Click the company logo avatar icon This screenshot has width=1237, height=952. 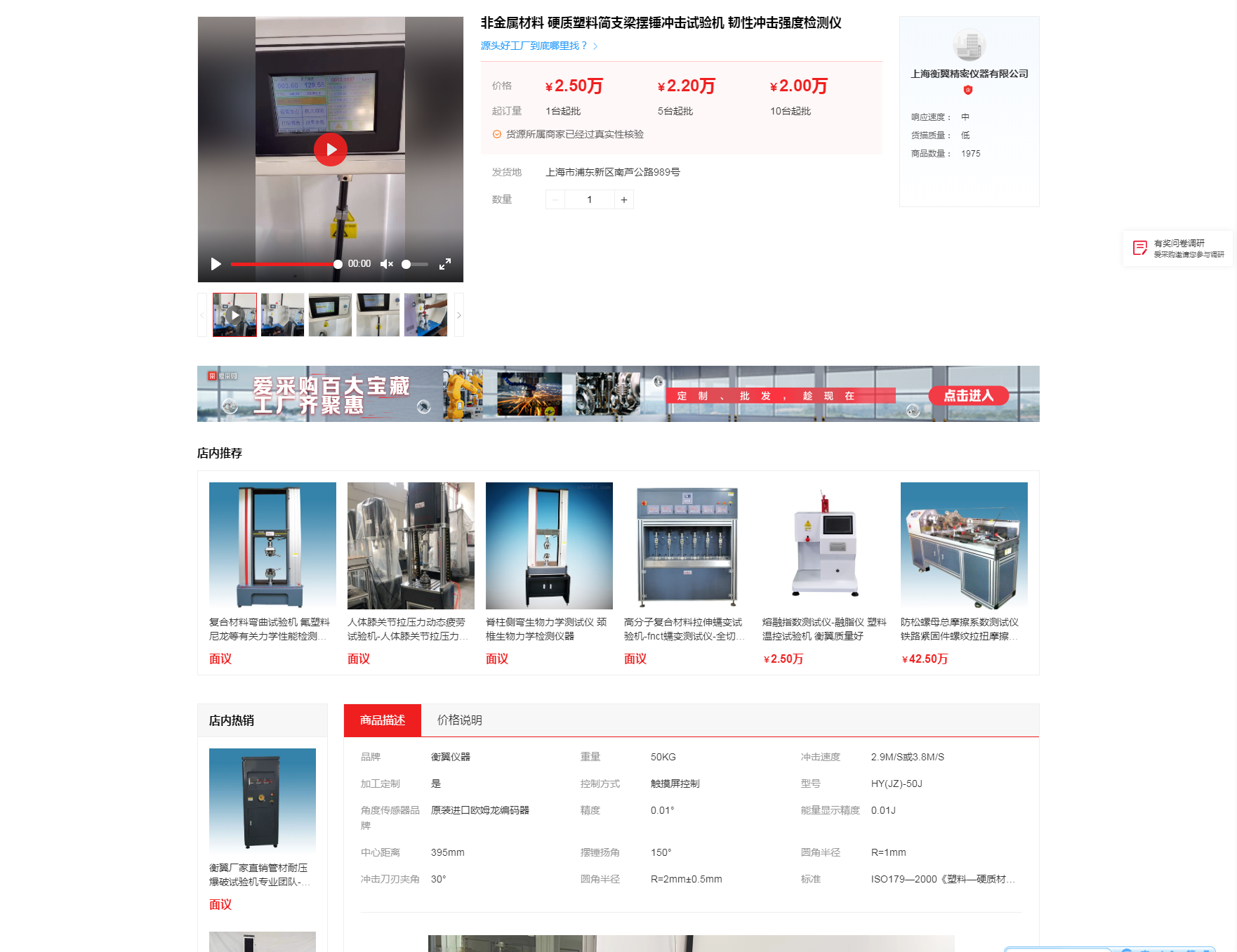pyautogui.click(x=969, y=46)
